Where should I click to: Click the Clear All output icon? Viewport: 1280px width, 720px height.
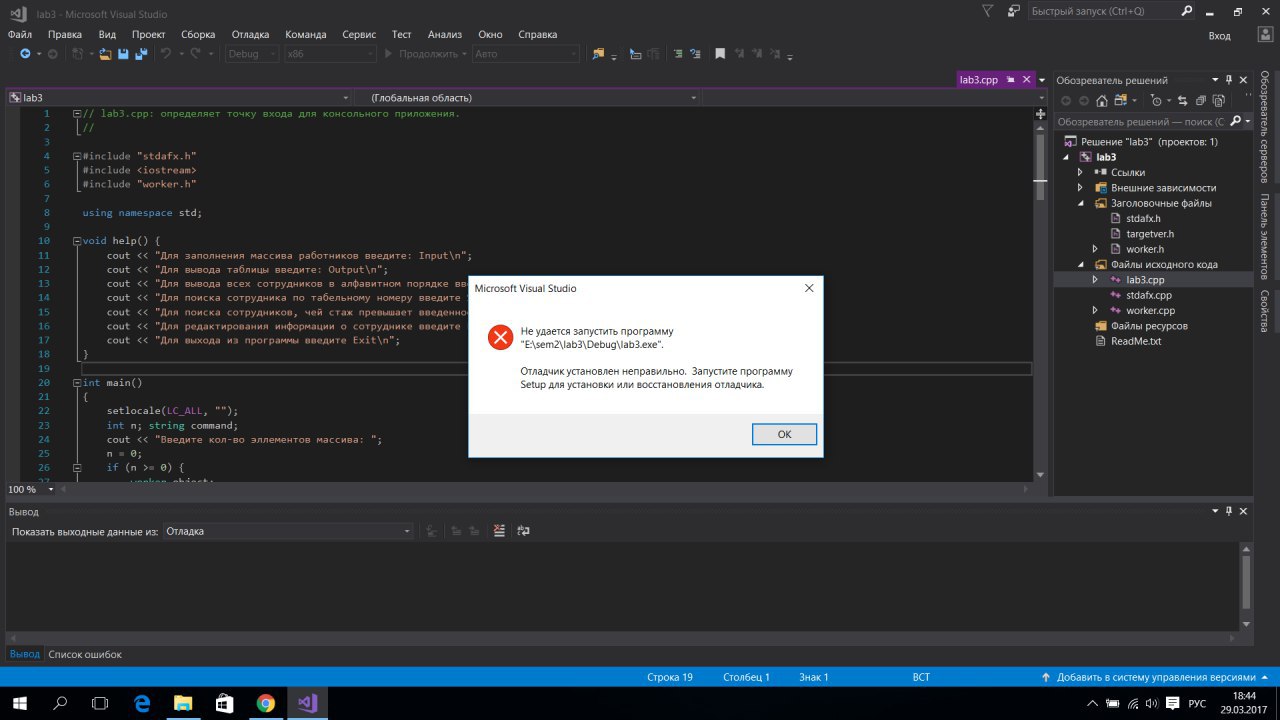(500, 531)
